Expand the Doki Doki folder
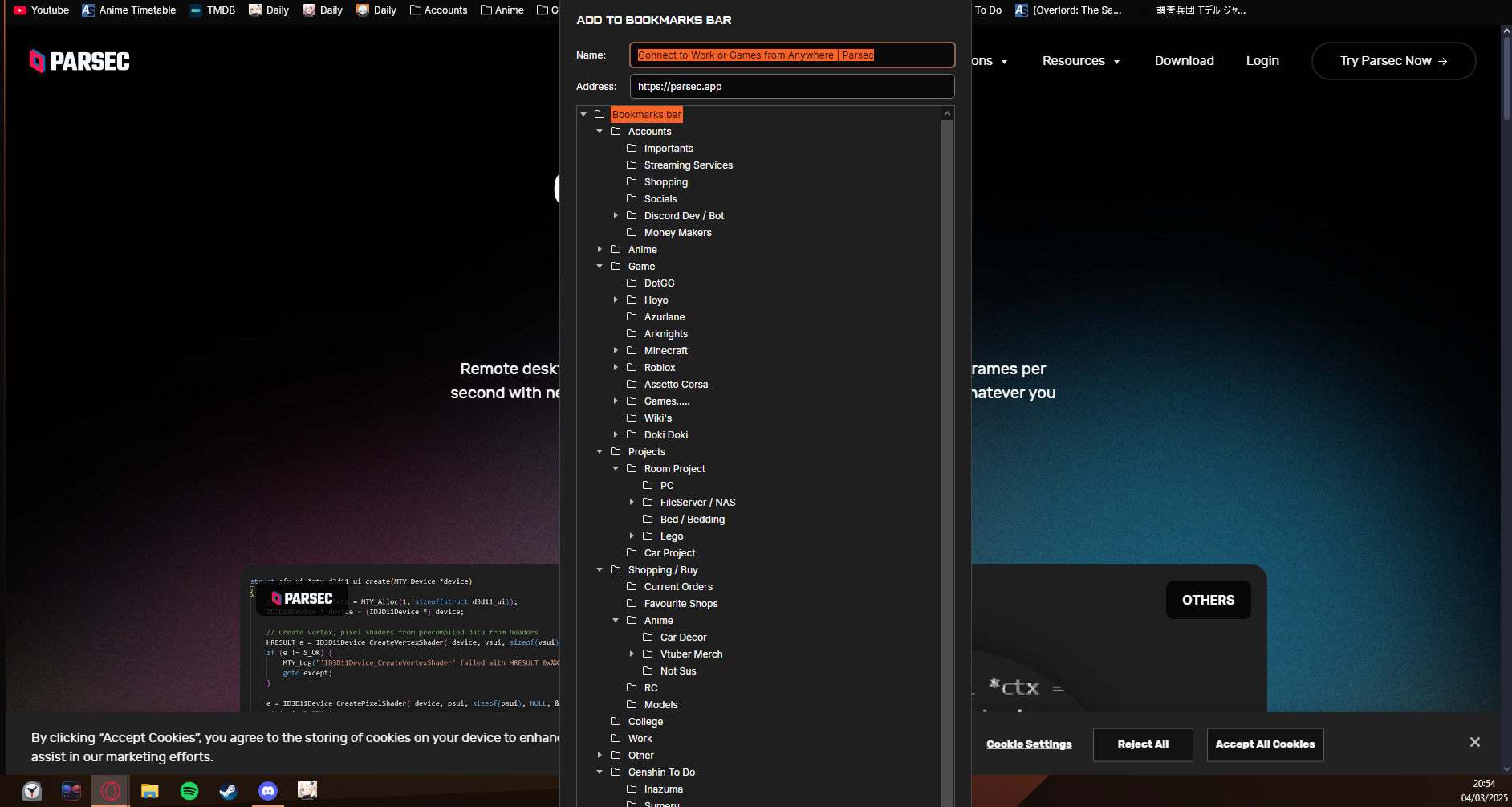1512x807 pixels. 616,435
